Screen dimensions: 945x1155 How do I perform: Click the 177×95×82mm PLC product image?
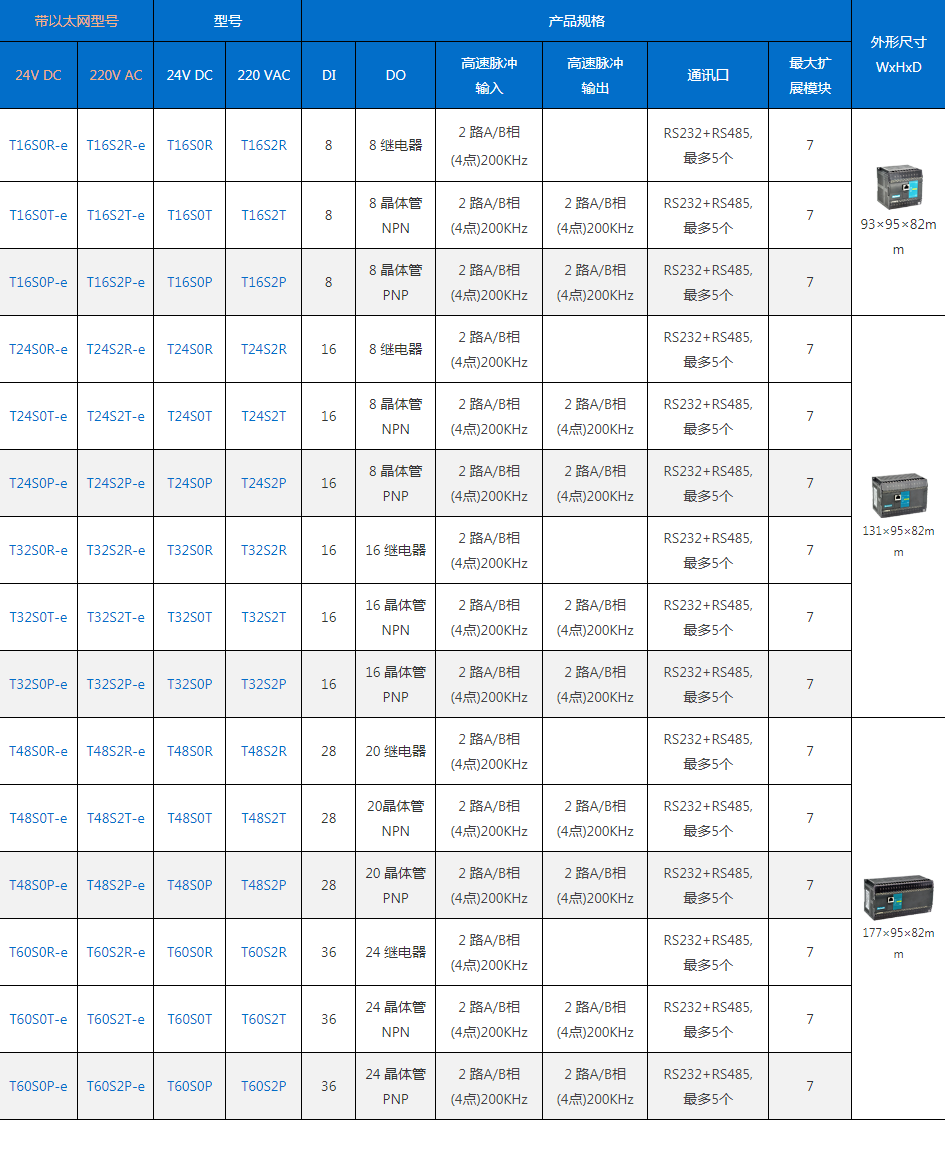(x=897, y=897)
